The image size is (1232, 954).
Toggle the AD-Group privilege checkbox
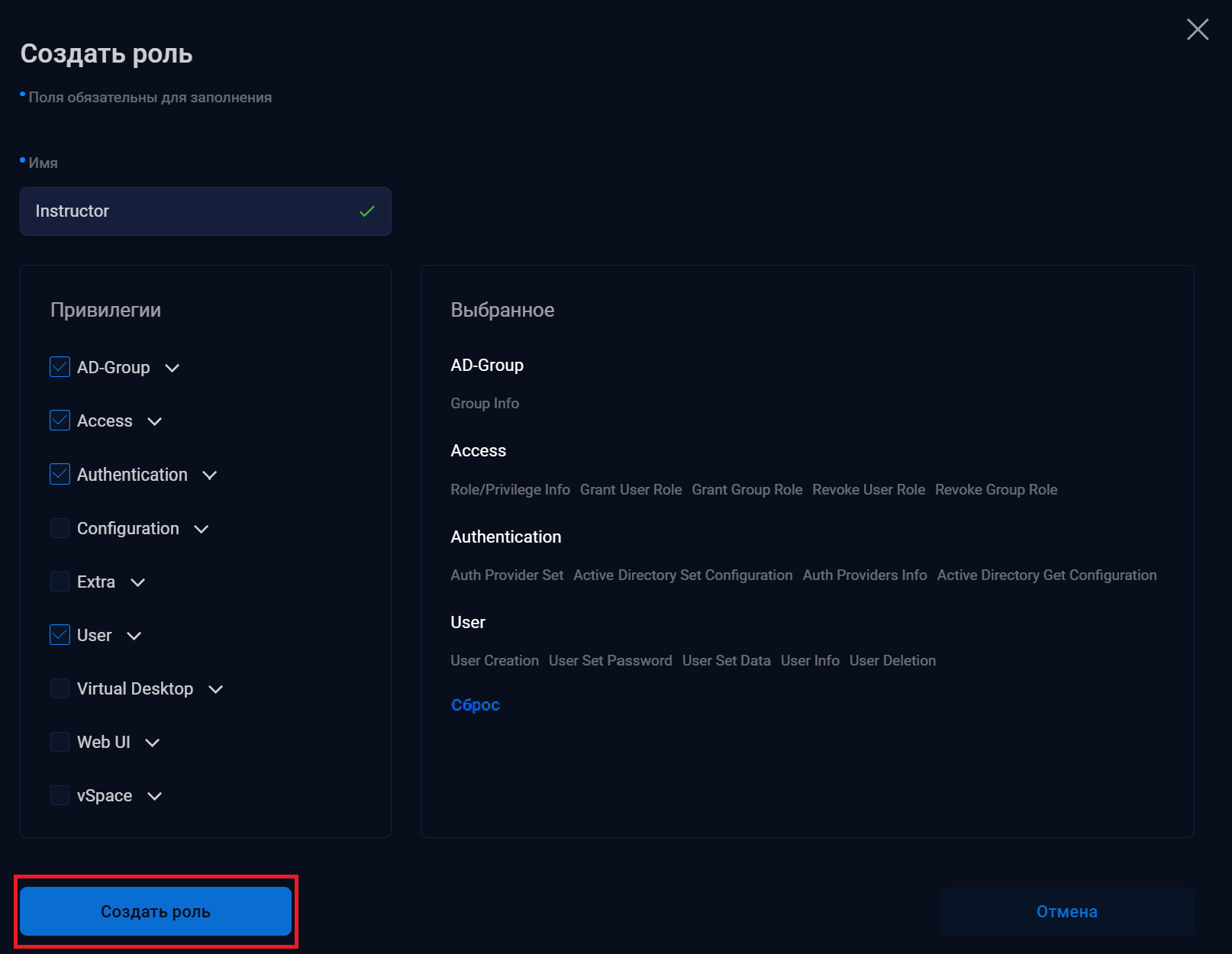[60, 367]
